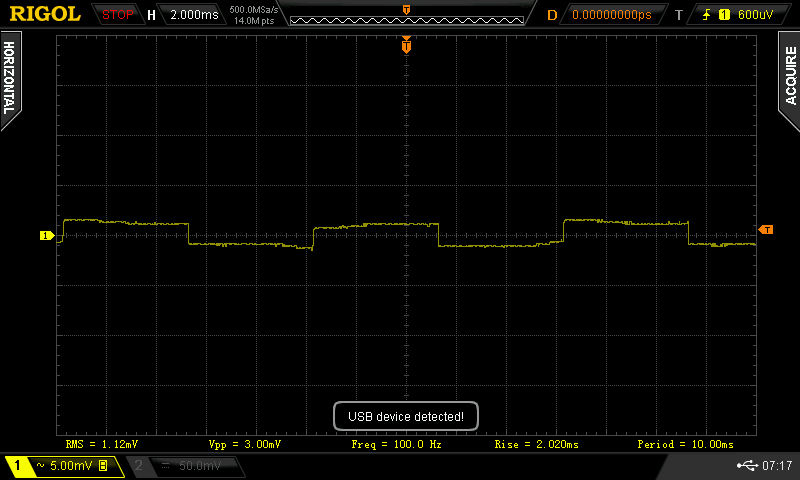This screenshot has width=800, height=480.
Task: Click the USB connection icon
Action: (x=747, y=465)
